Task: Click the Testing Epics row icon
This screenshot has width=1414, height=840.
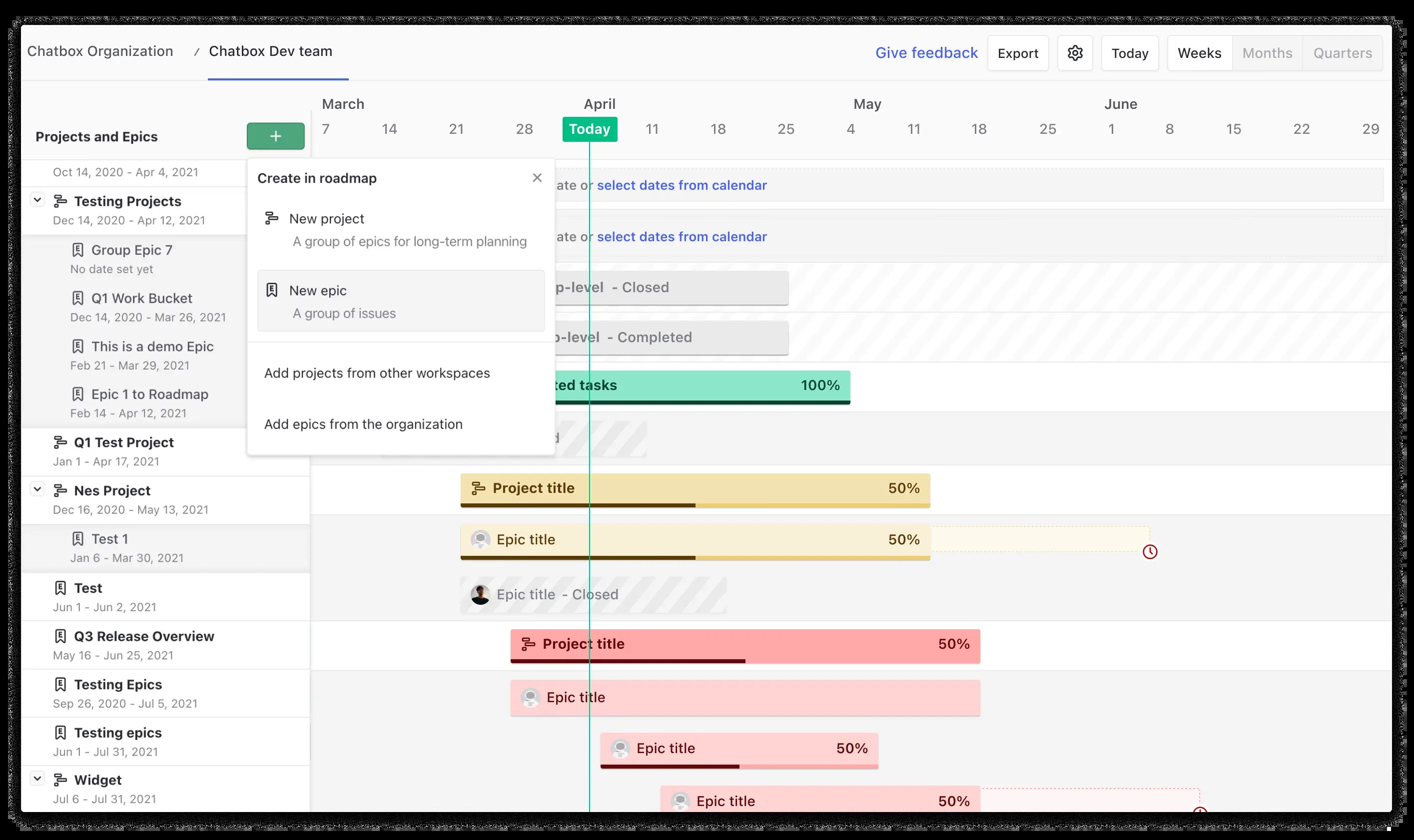Action: point(60,684)
